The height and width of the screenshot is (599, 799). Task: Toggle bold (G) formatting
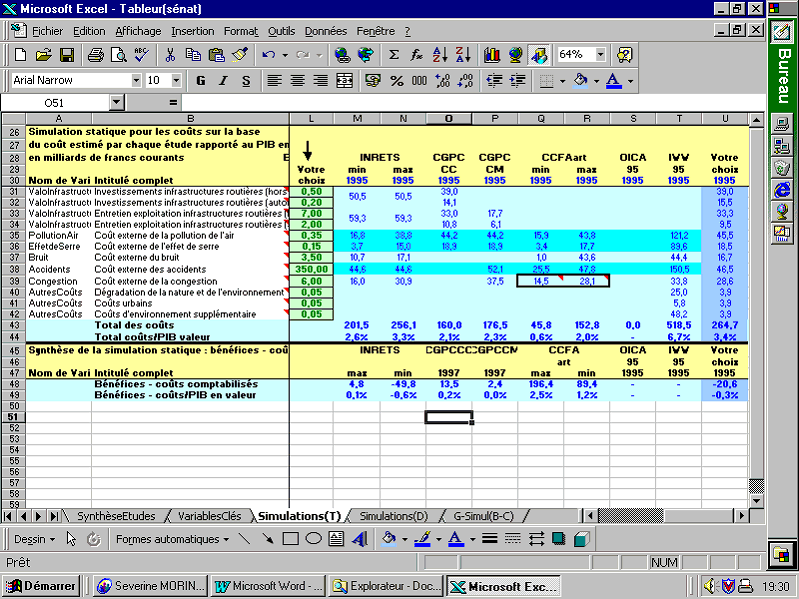[x=201, y=80]
